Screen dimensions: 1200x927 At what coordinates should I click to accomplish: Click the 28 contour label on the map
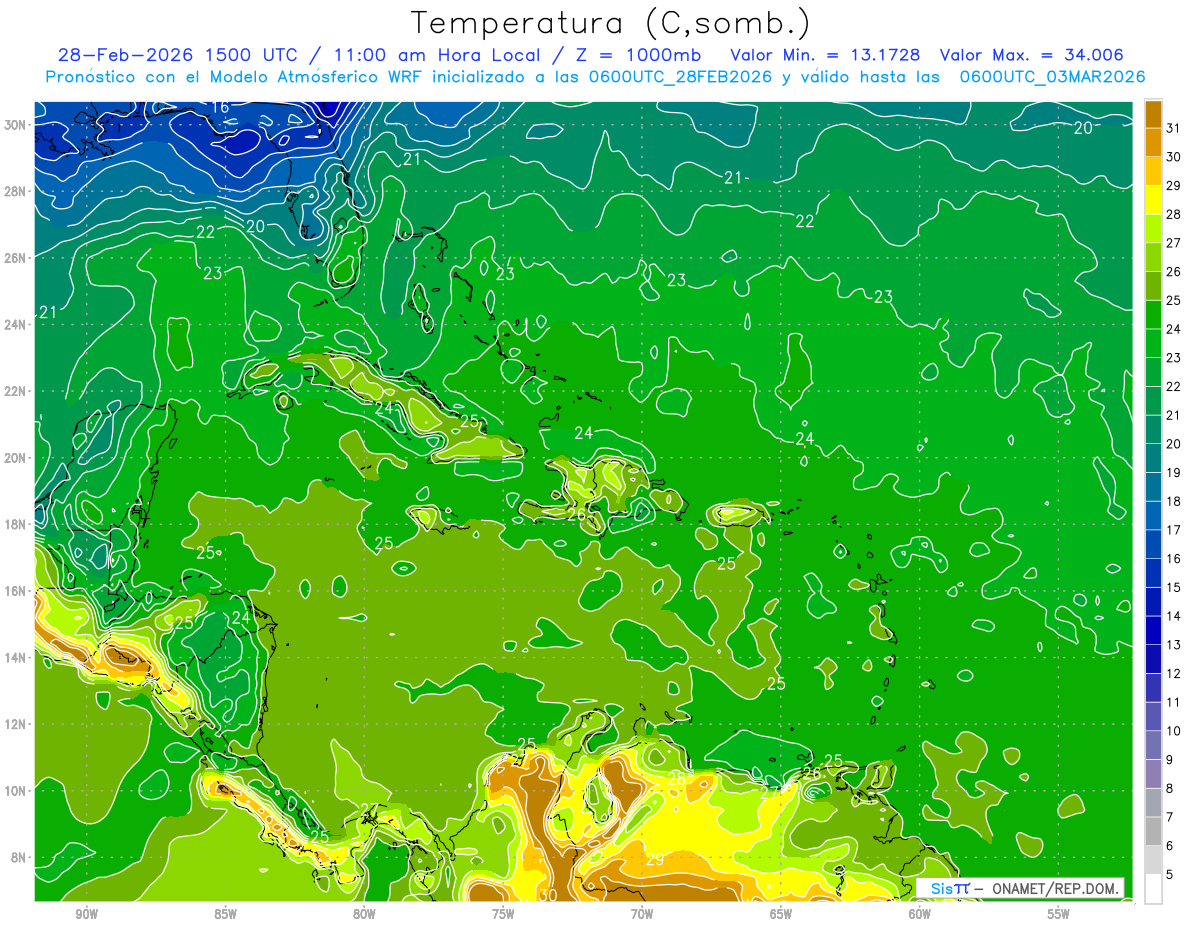[676, 777]
